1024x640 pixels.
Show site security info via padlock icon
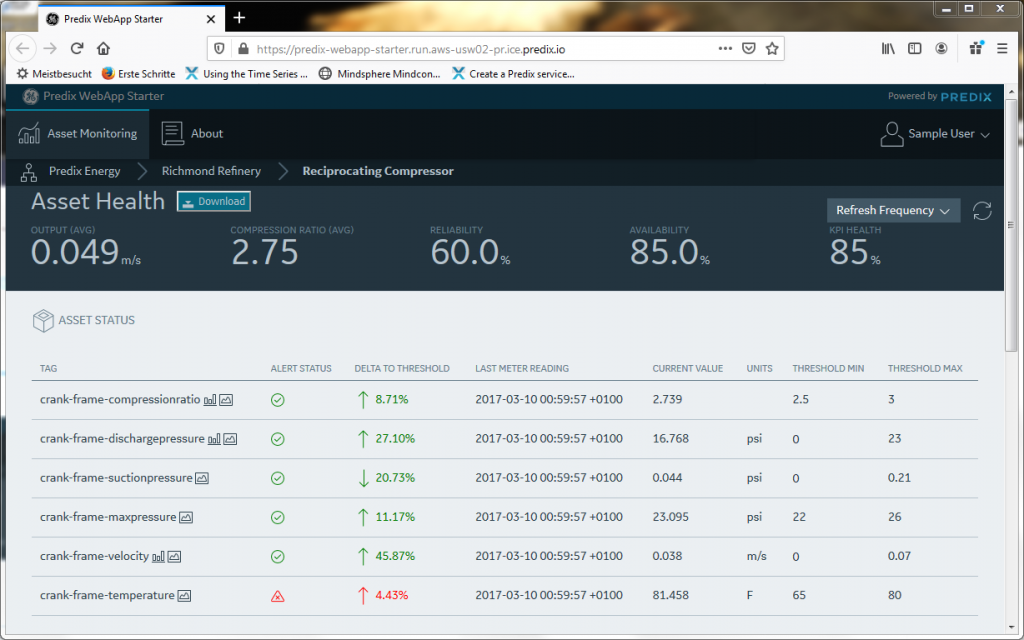[243, 49]
